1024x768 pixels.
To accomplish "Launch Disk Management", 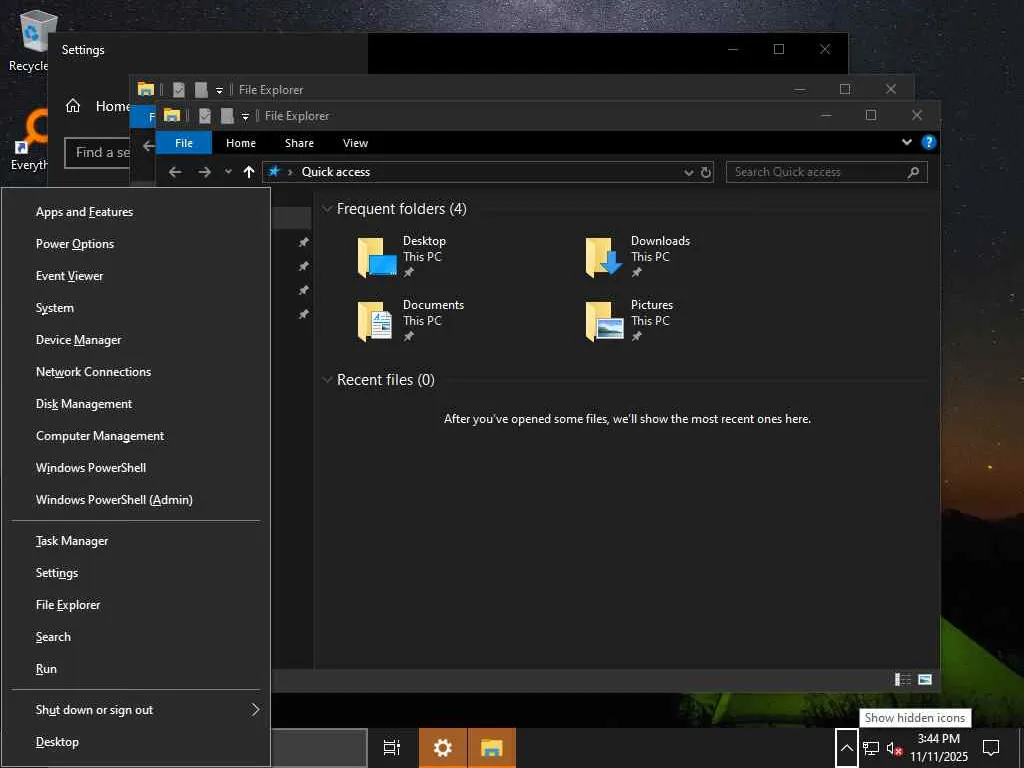I will [x=136, y=404].
